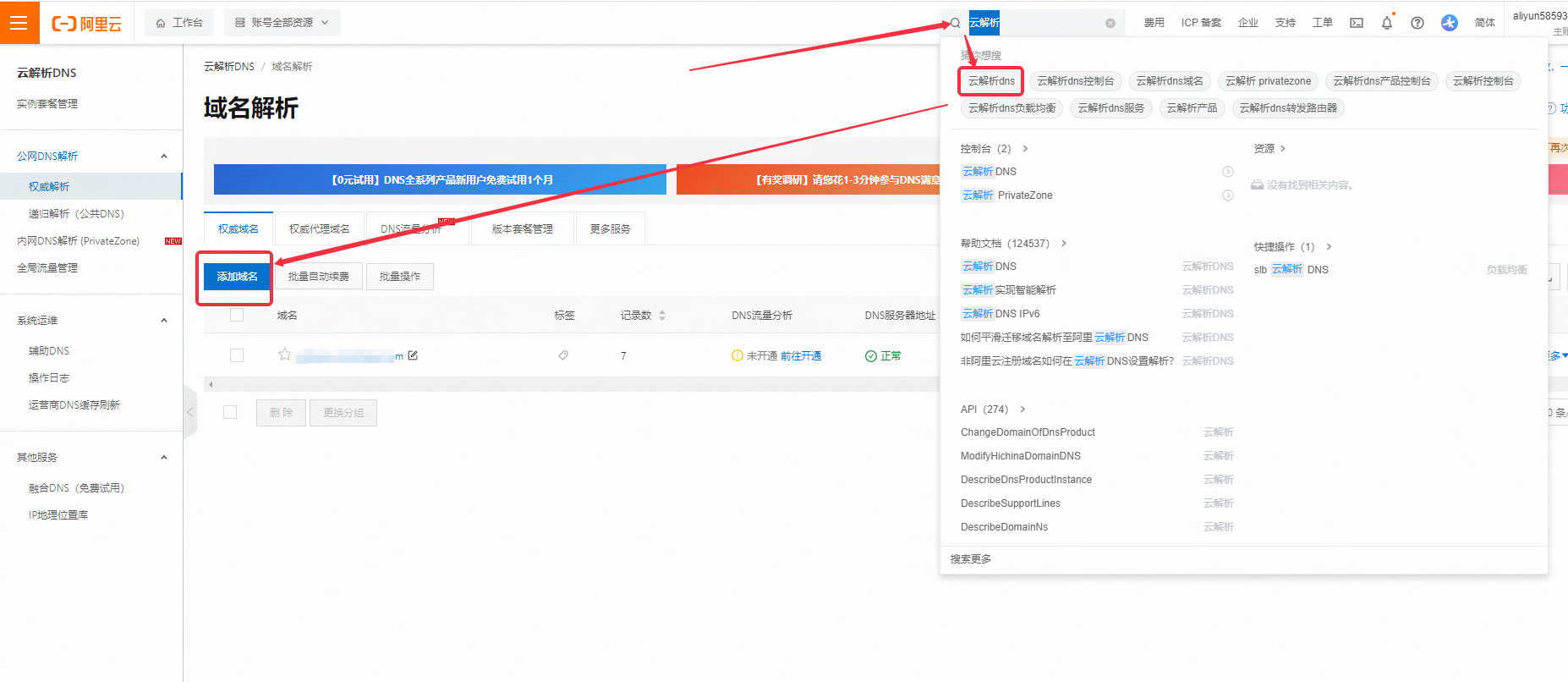The height and width of the screenshot is (682, 1568).
Task: Select the 云解析dns search suggestion
Action: (991, 81)
